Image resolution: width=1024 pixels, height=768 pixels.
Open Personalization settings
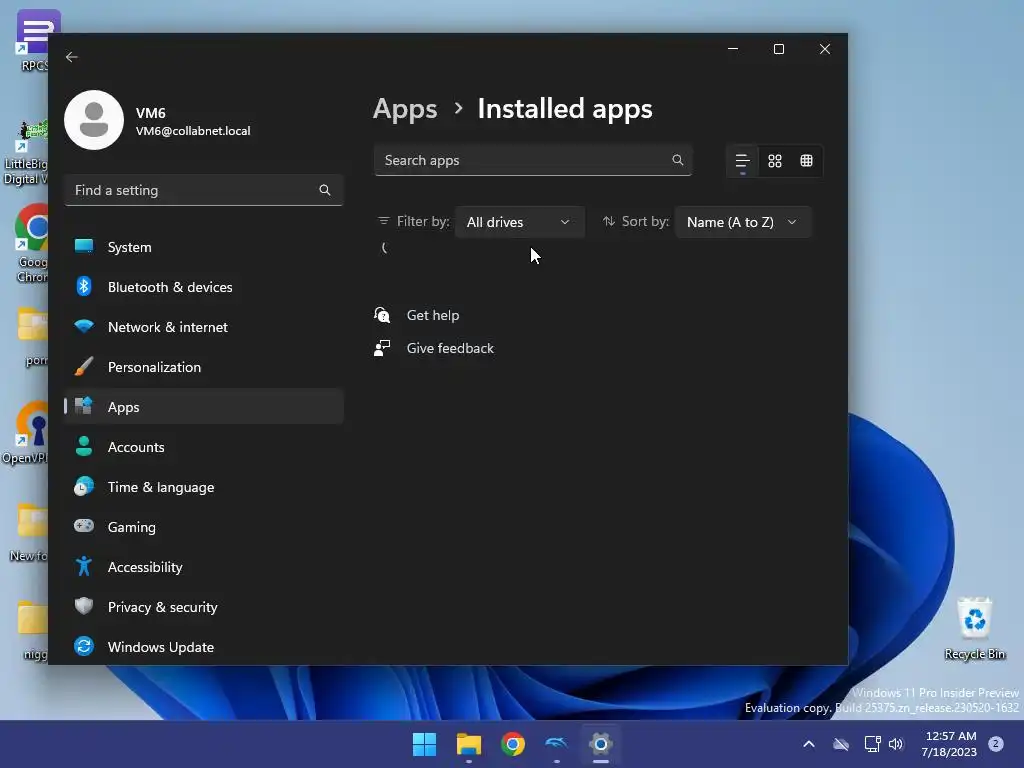coord(204,367)
